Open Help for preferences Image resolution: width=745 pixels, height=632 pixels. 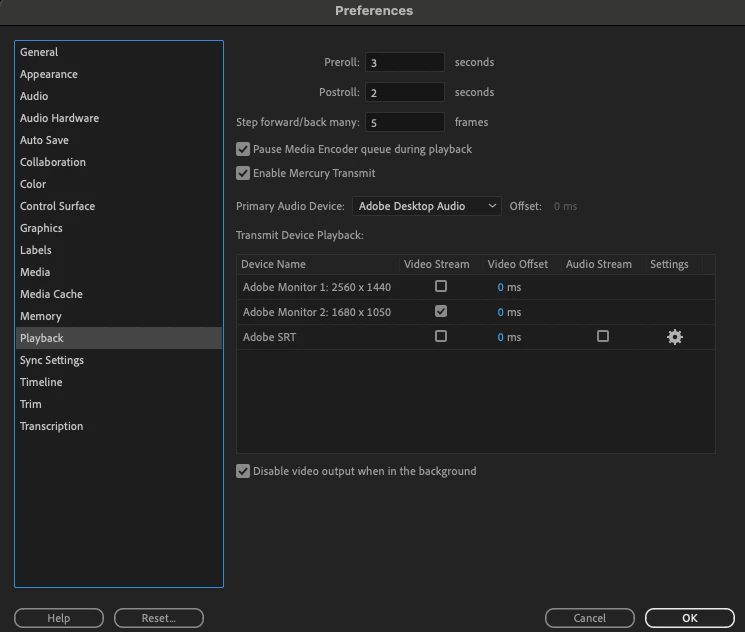point(59,618)
